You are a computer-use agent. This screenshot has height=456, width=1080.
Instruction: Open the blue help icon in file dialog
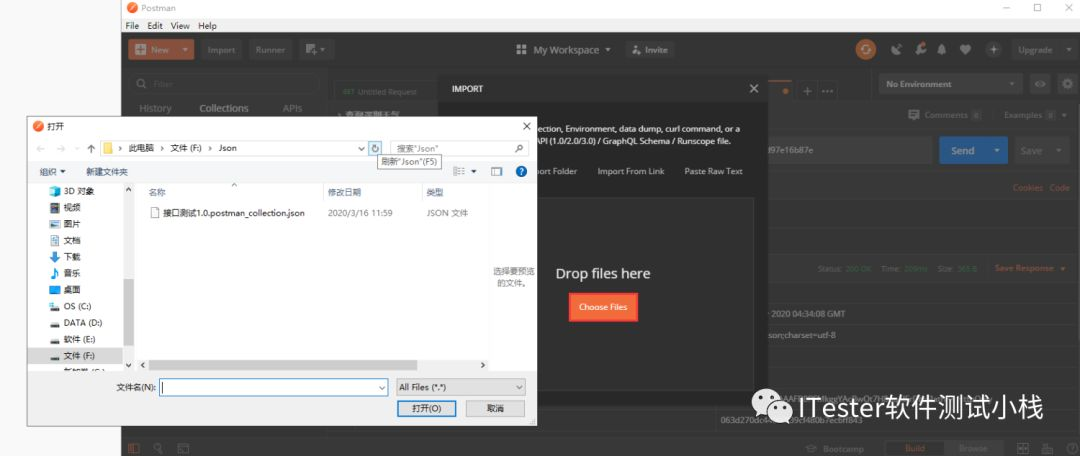[x=521, y=172]
